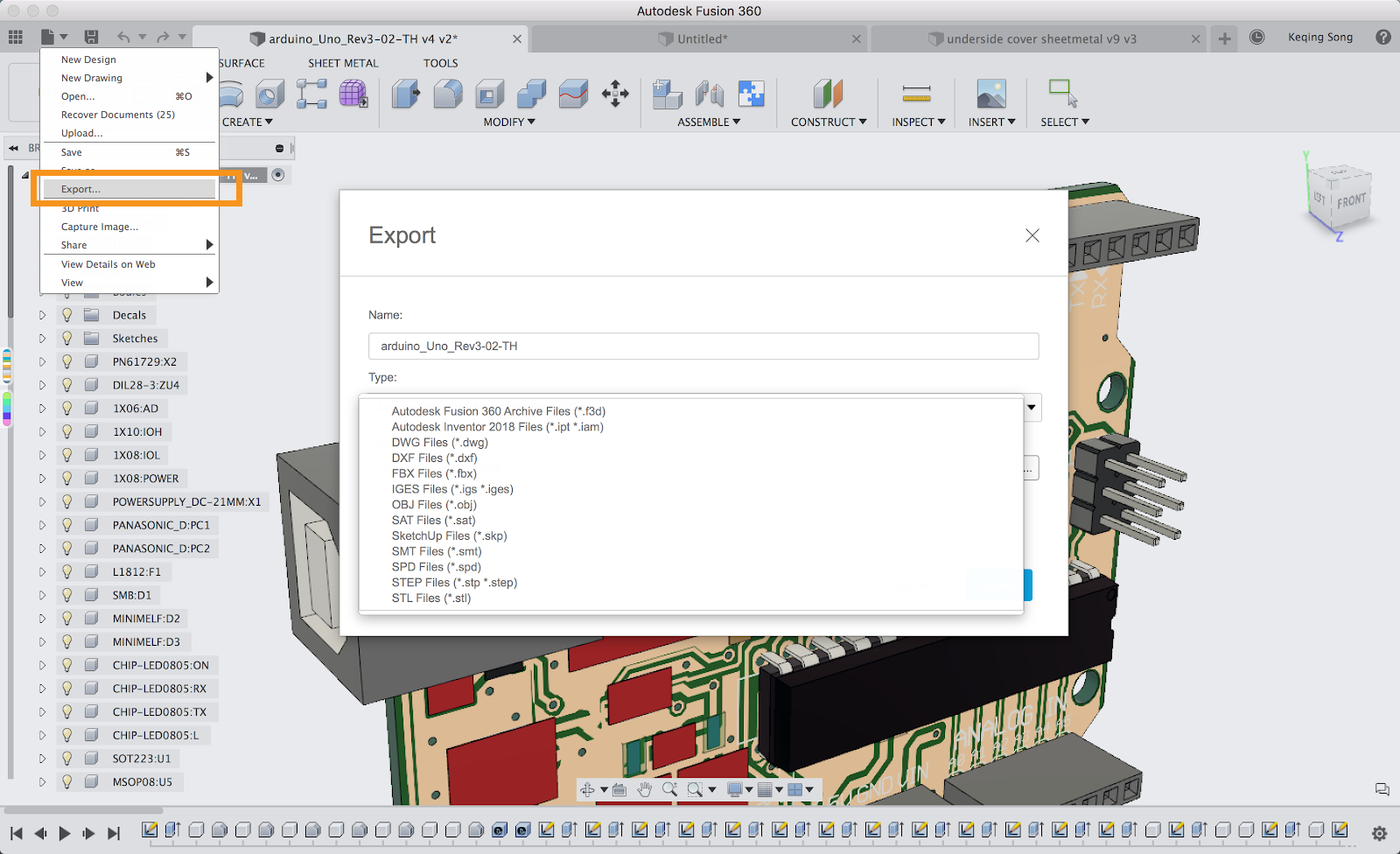This screenshot has width=1400, height=854.
Task: Toggle visibility bulb for Decals folder
Action: [67, 315]
